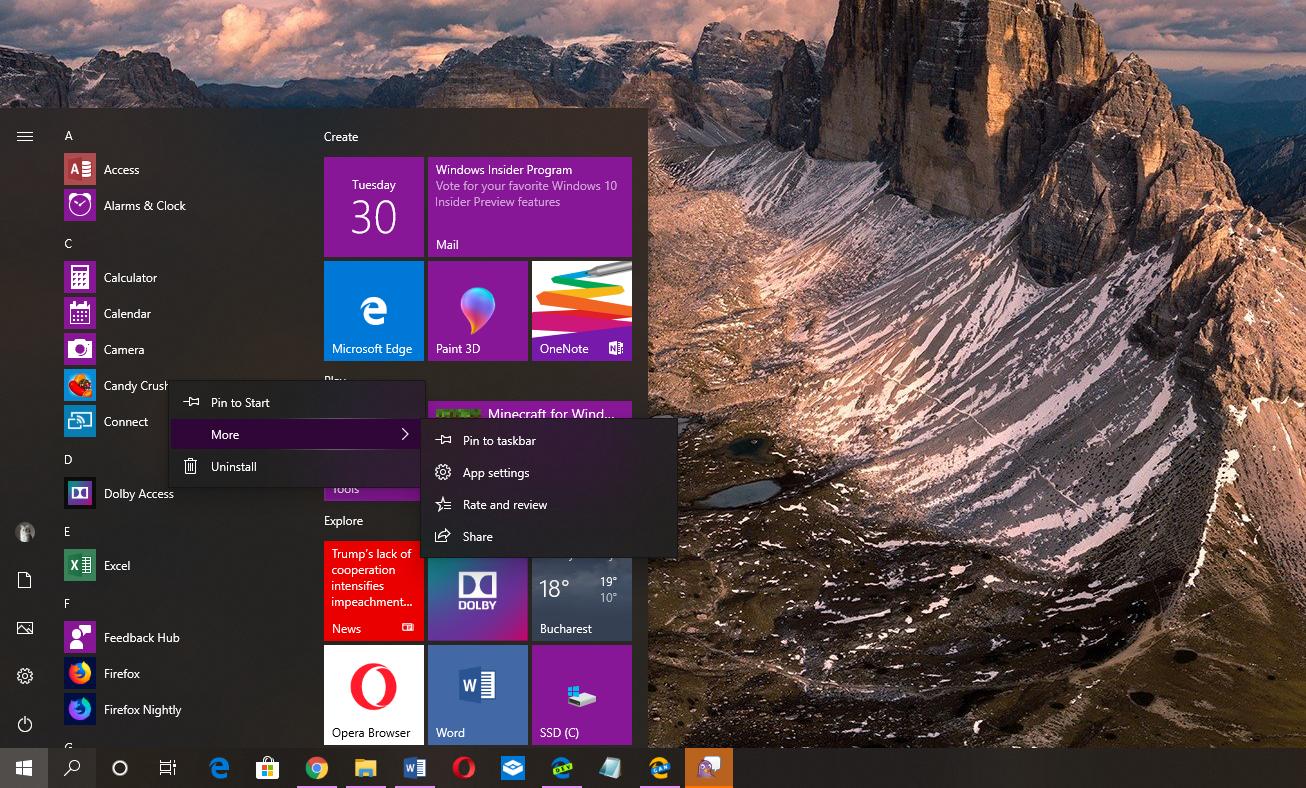Click letter A group header
Screen dimensions: 1306x788
(x=68, y=136)
